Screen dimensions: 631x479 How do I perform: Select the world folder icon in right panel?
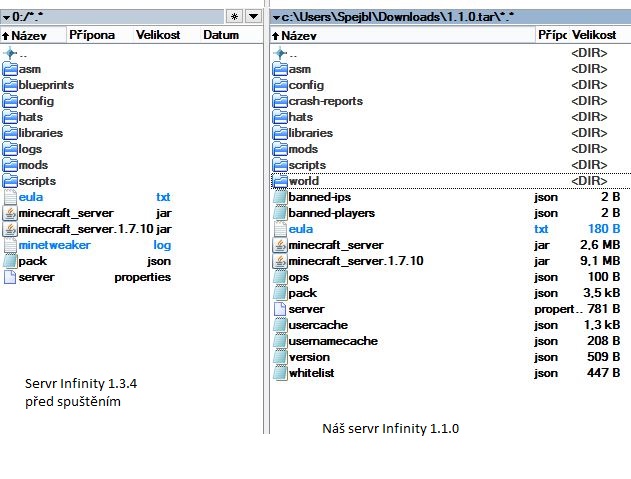(x=280, y=181)
